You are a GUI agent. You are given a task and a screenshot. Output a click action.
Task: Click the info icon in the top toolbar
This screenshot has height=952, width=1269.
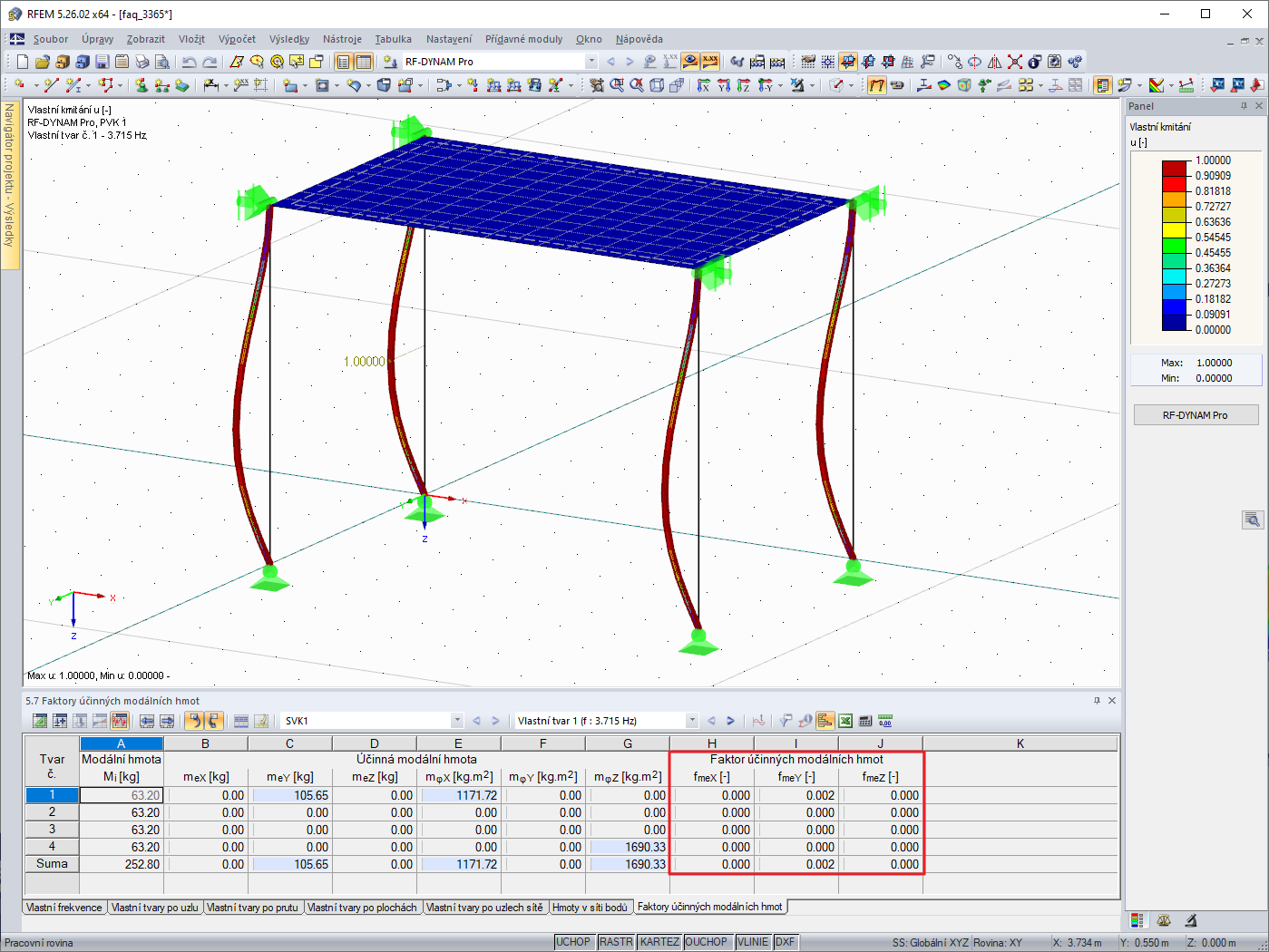pyautogui.click(x=1035, y=62)
